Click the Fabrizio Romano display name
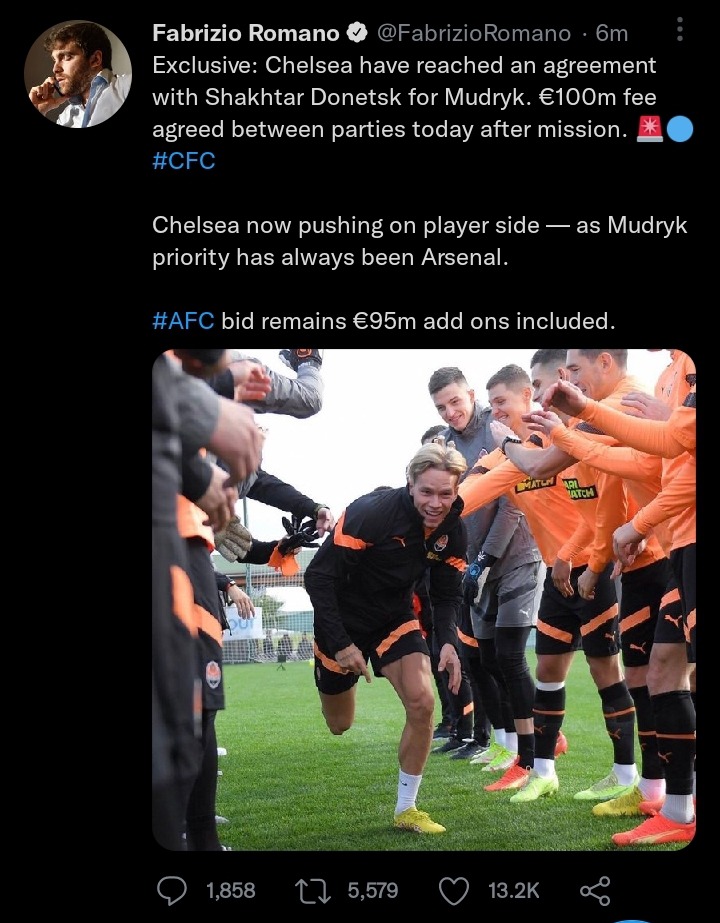The width and height of the screenshot is (720, 923). pos(246,33)
